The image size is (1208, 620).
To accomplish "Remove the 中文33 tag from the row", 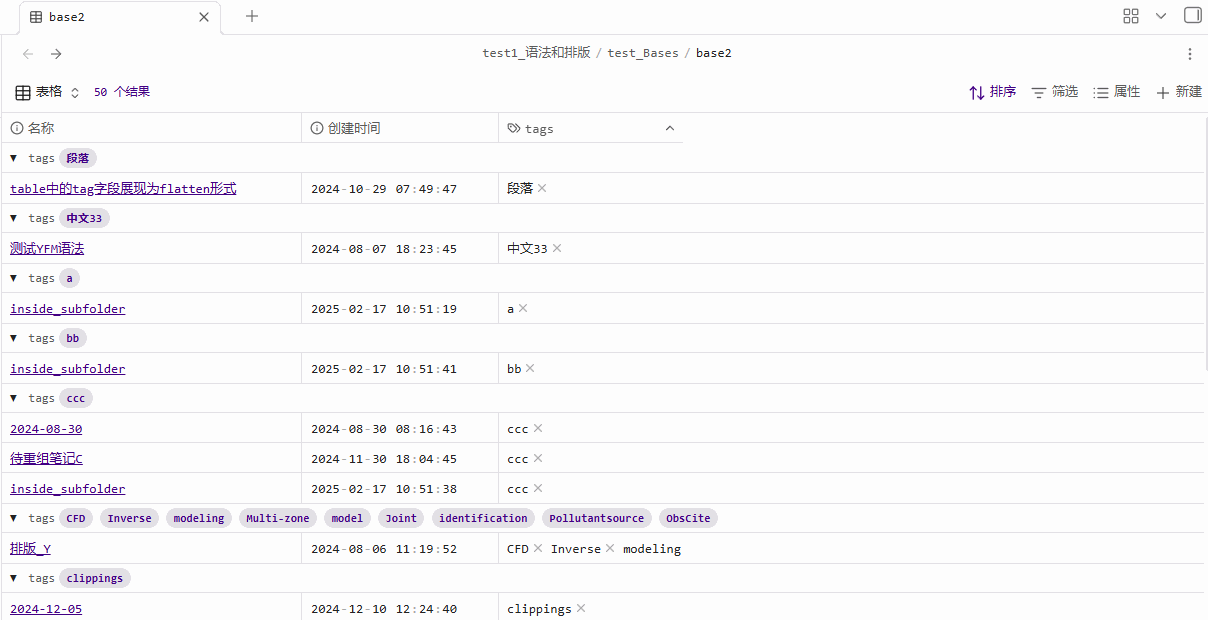I will [557, 248].
